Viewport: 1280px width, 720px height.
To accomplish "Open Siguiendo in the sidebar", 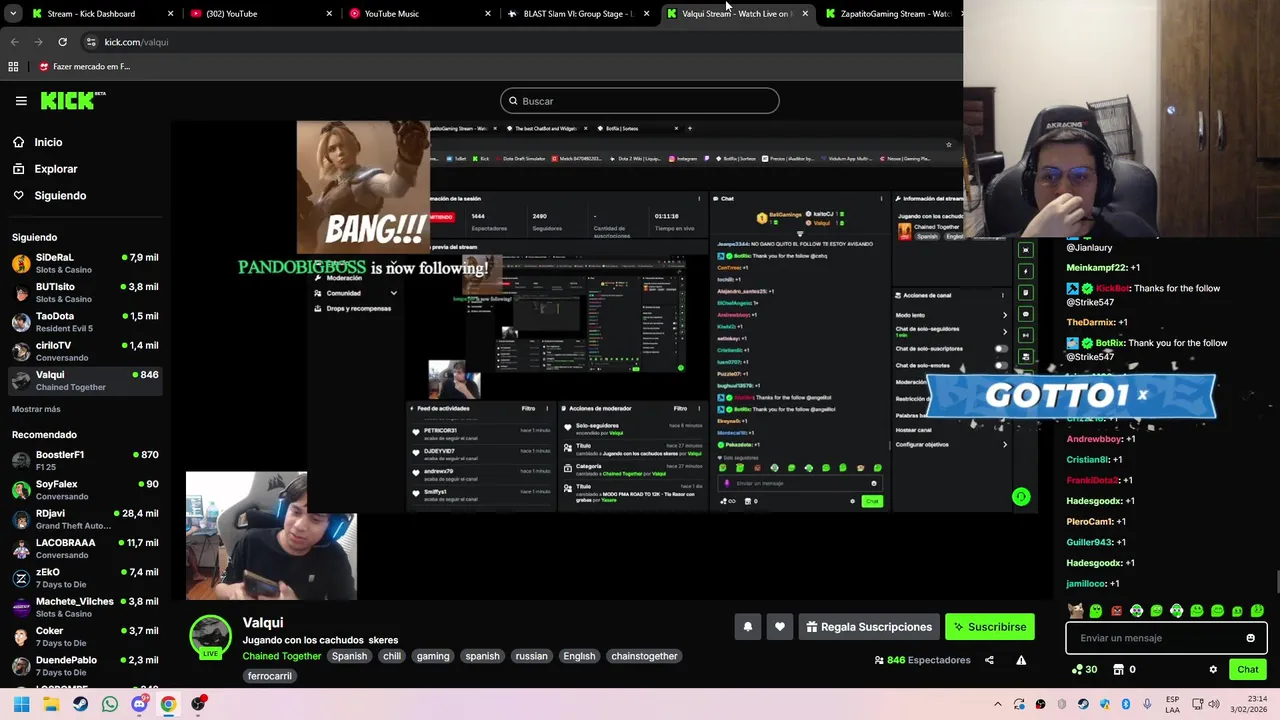I will tap(60, 196).
